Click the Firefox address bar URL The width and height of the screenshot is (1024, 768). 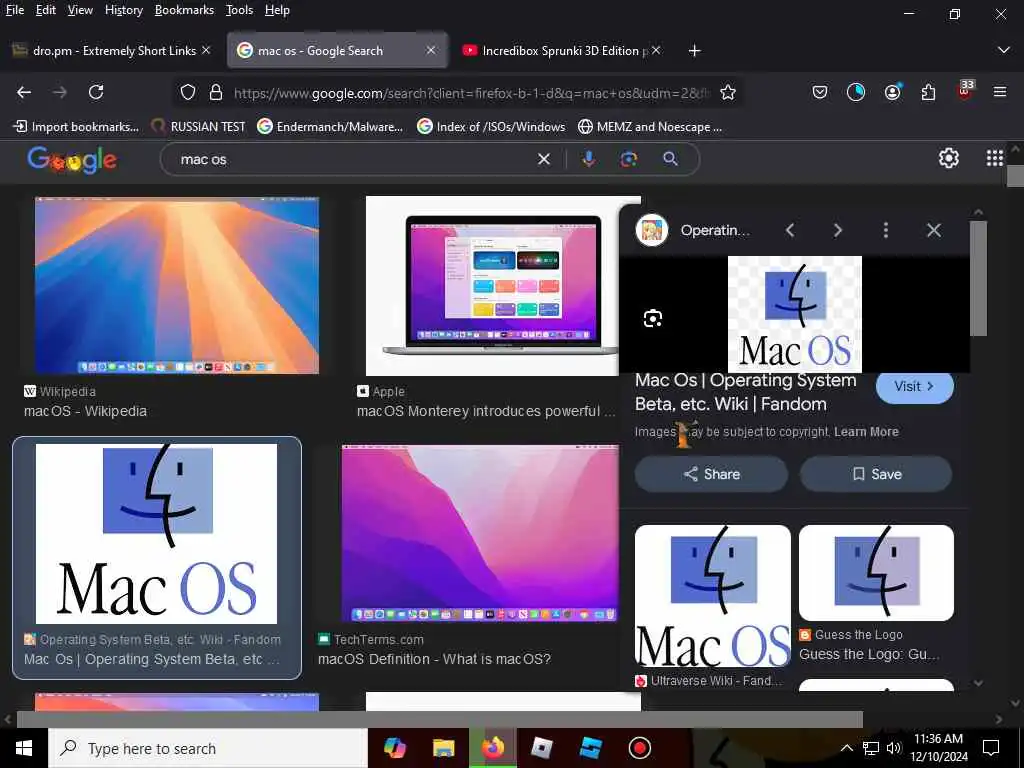pos(470,93)
